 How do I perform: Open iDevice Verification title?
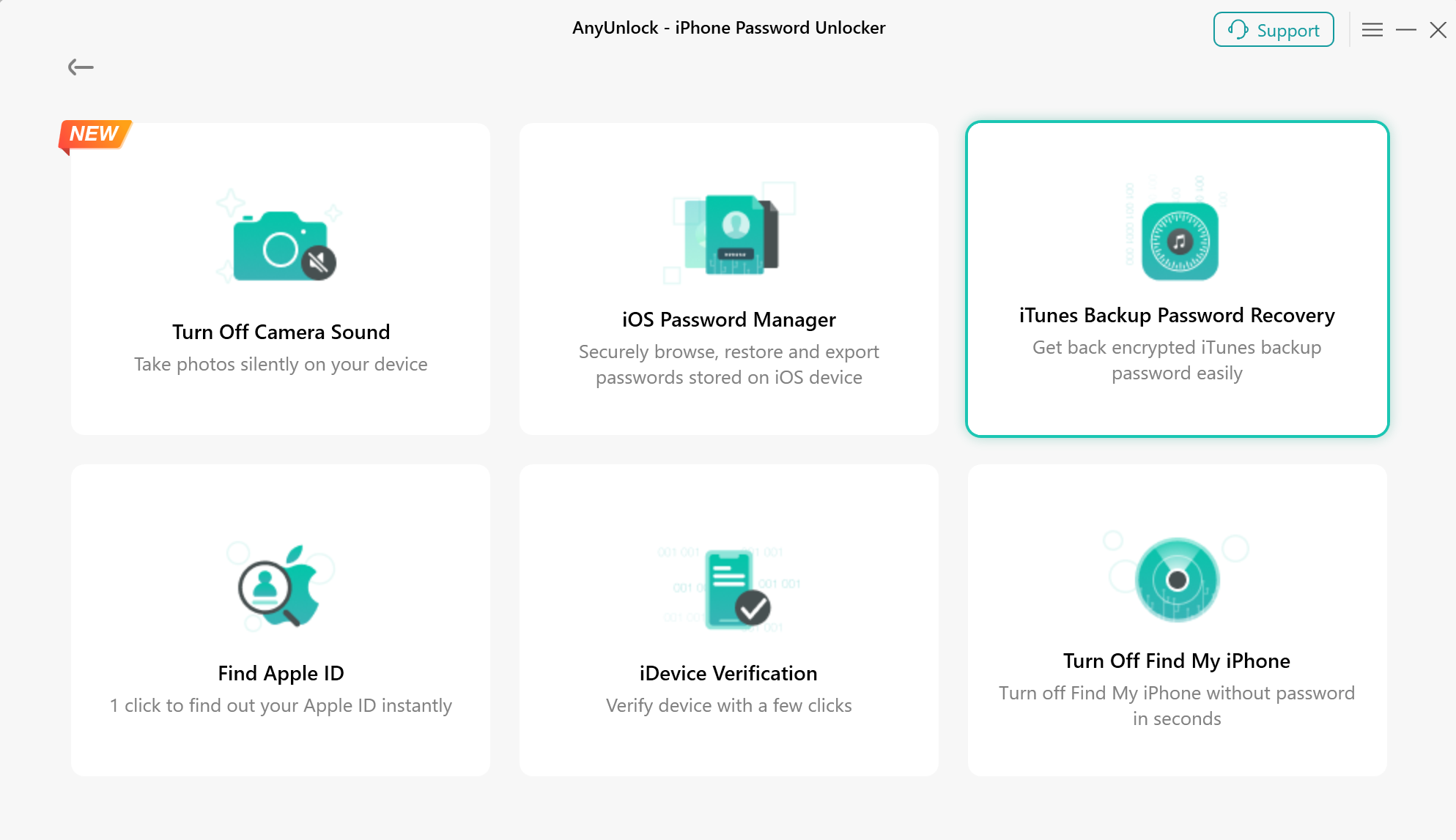point(729,673)
